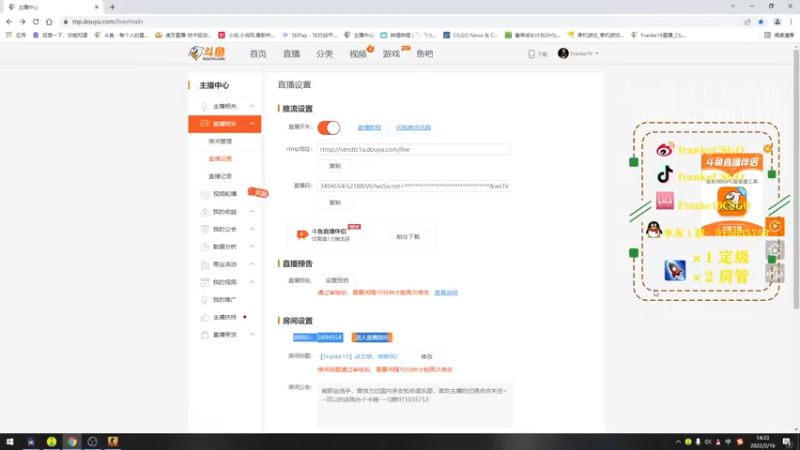Expand the 商业活动 sidebar chevron
The height and width of the screenshot is (450, 800).
[252, 264]
